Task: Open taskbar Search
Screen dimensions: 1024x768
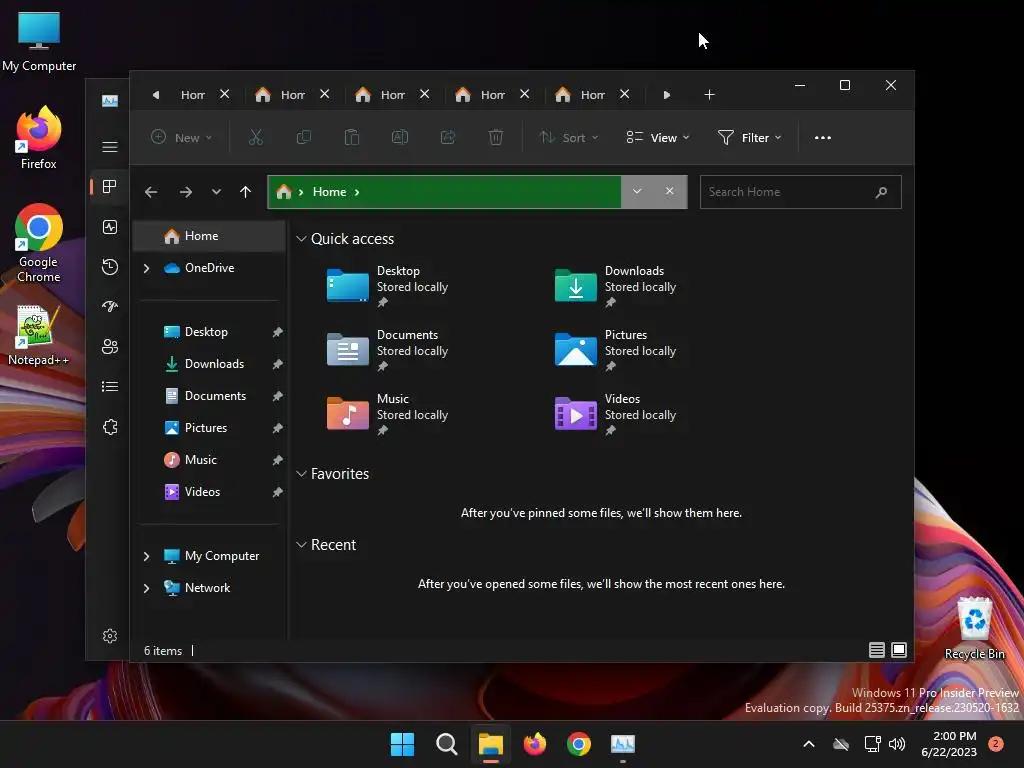Action: click(447, 744)
